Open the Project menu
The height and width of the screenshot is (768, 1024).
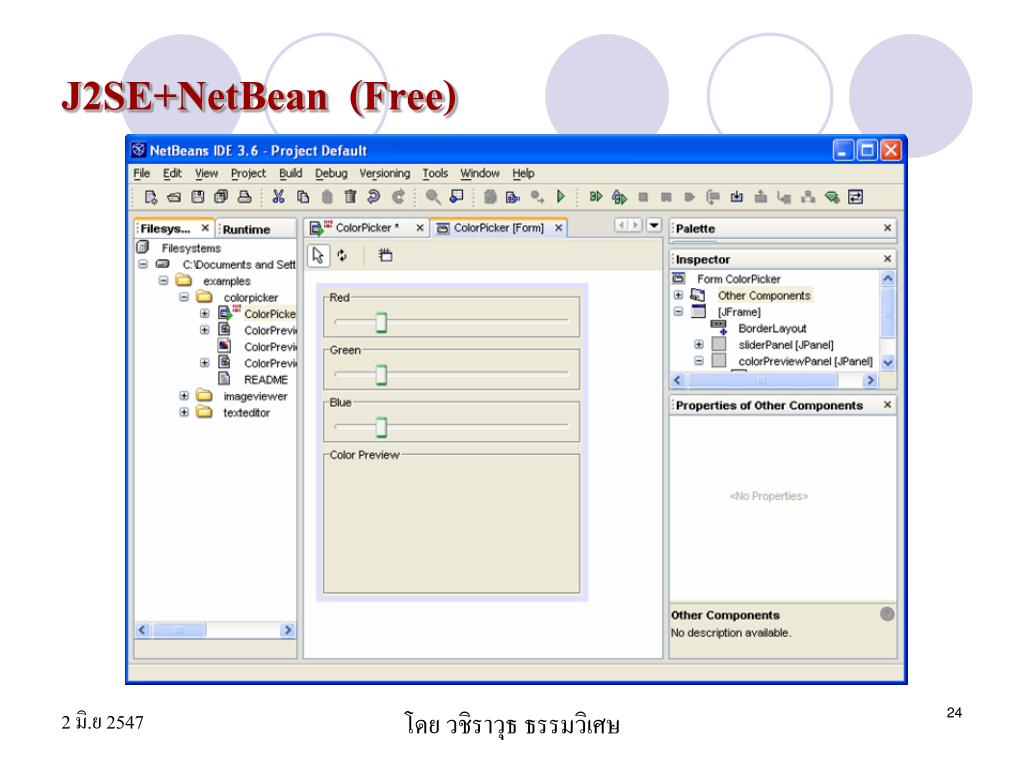click(x=248, y=173)
